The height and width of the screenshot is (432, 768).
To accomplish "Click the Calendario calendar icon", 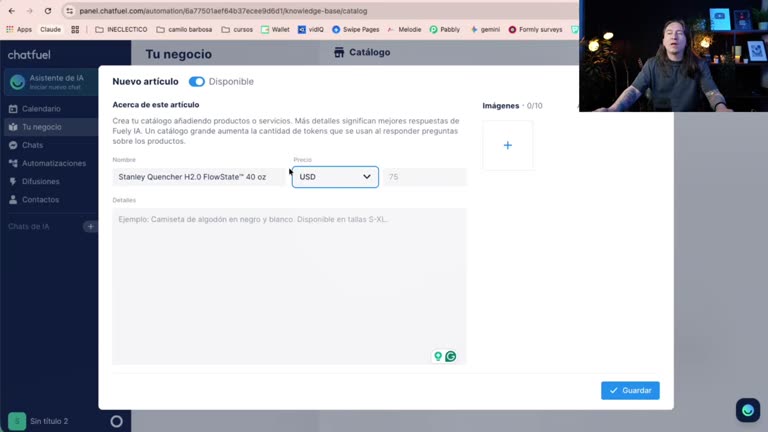I will 13,109.
